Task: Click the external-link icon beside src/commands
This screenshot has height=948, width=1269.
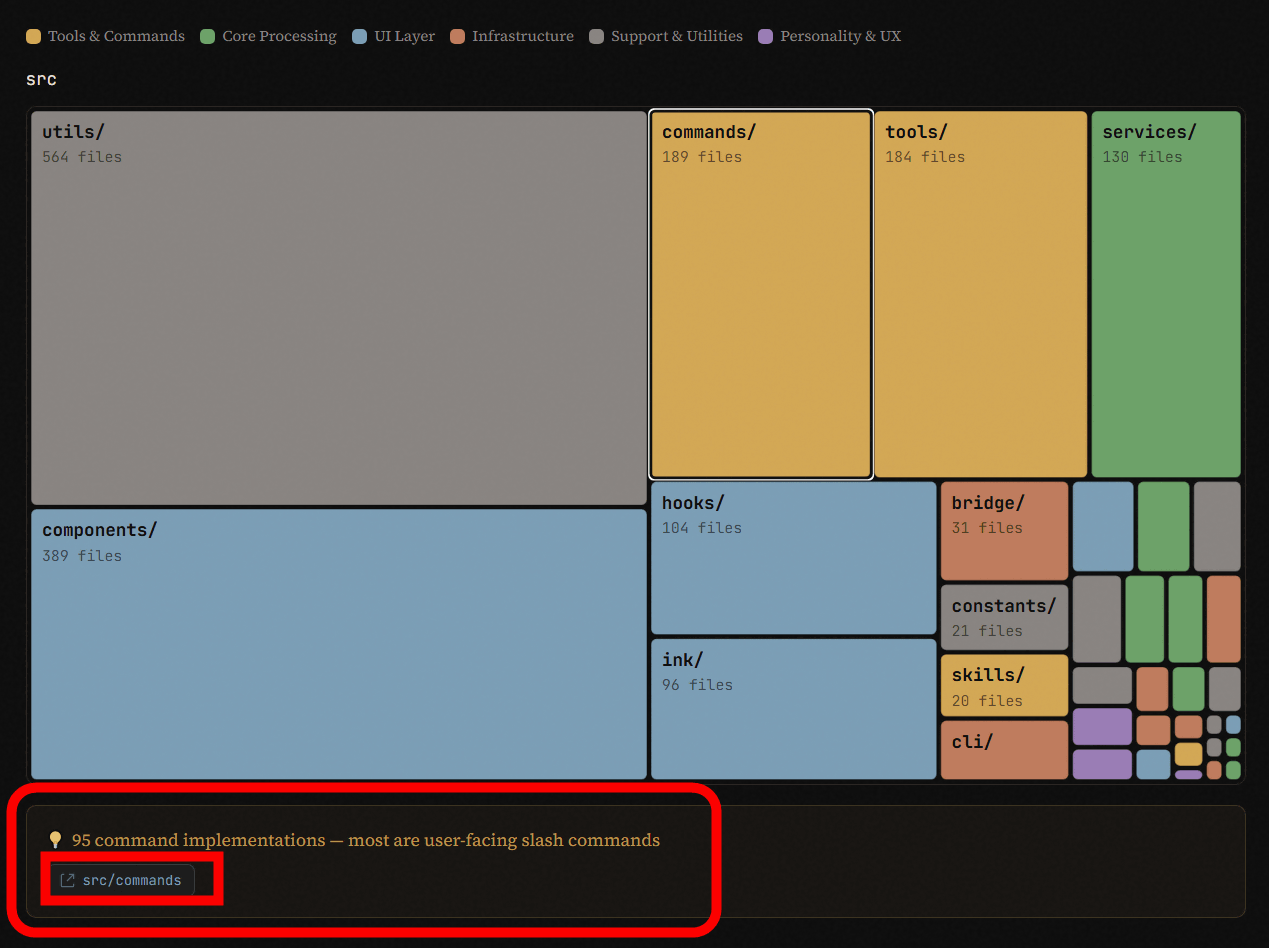Action: point(68,881)
